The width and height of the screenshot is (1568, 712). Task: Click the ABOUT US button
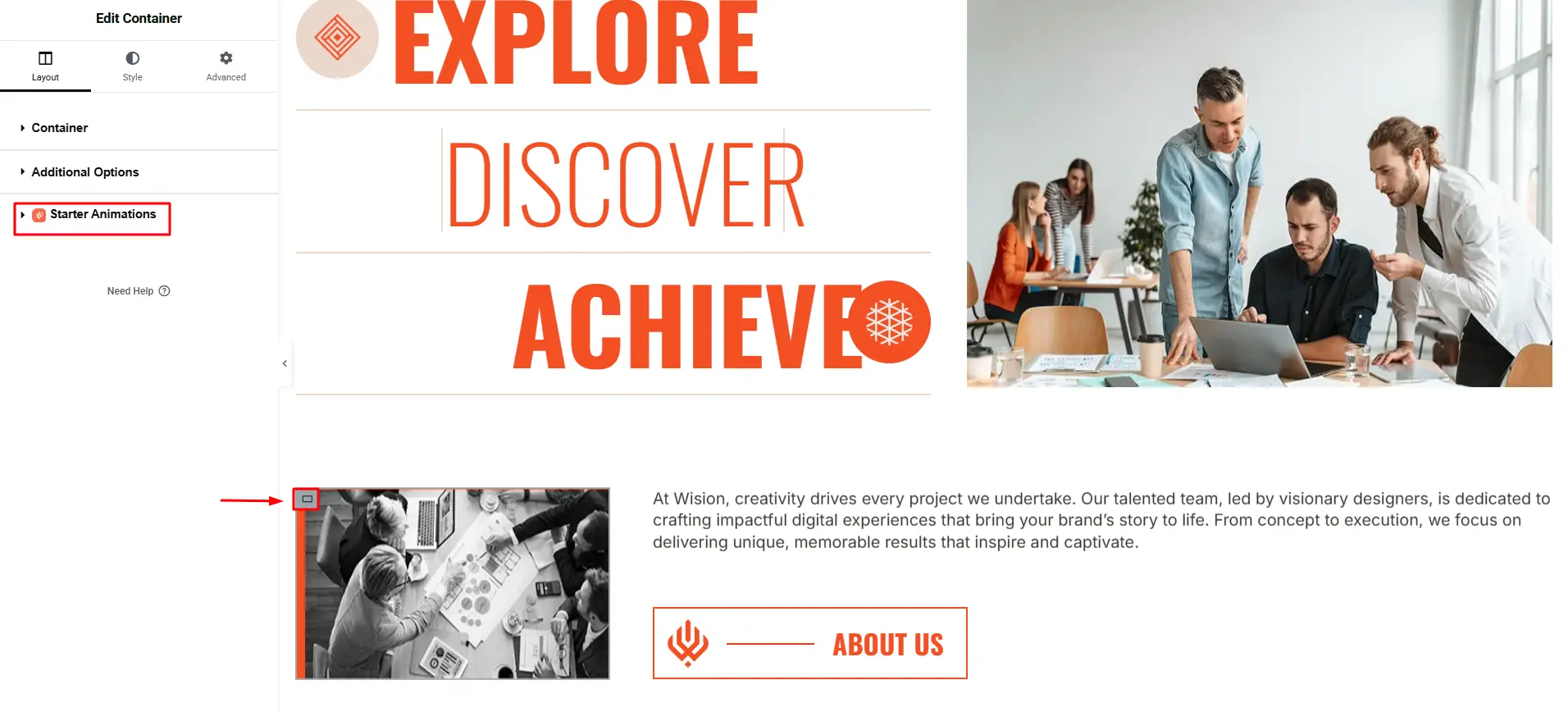(809, 643)
